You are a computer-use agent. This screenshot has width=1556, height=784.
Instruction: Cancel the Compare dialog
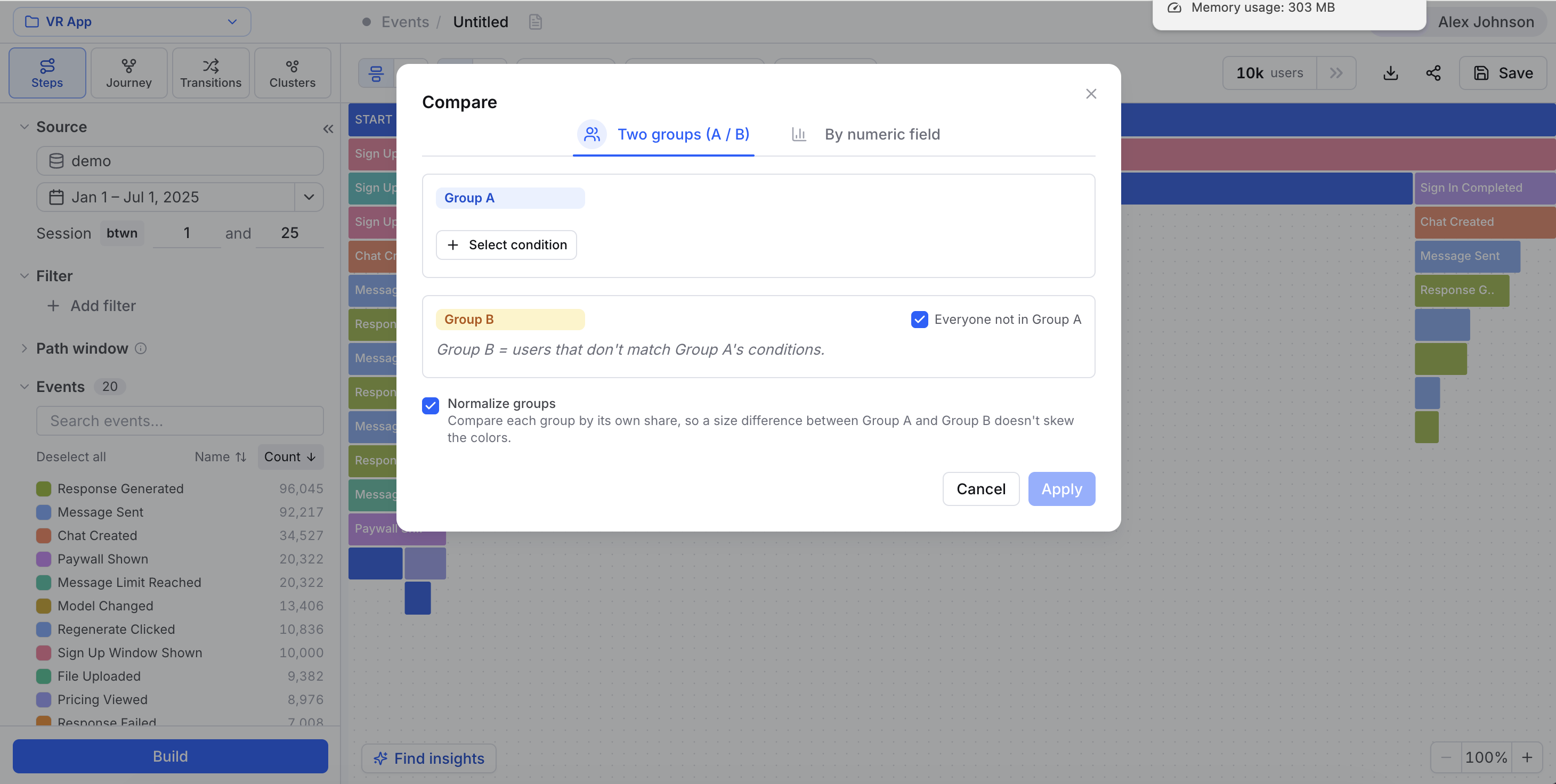(x=981, y=489)
